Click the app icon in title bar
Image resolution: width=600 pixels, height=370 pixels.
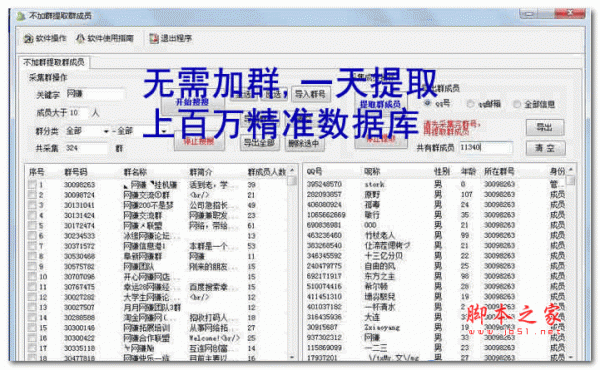coord(21,16)
